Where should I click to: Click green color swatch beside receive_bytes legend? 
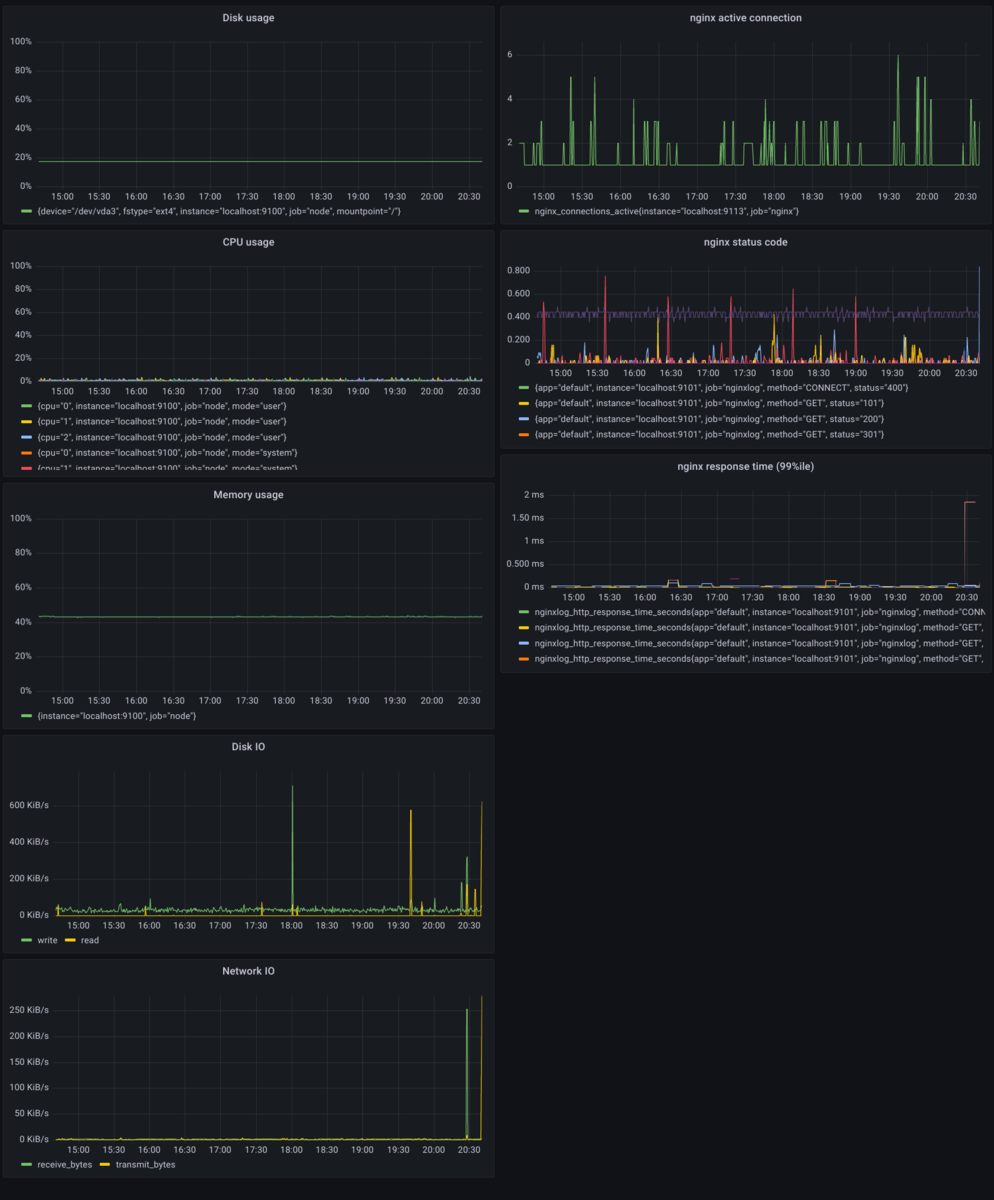tap(27, 1164)
